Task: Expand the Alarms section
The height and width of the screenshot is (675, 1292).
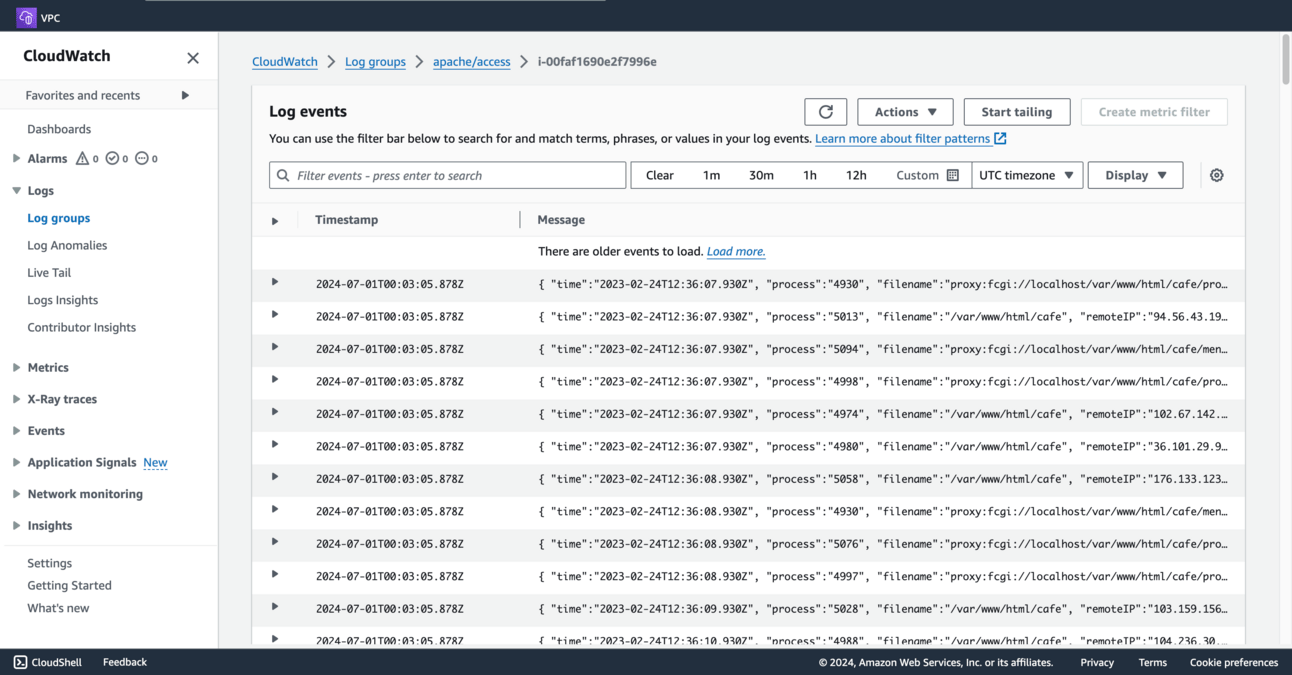Action: [16, 158]
